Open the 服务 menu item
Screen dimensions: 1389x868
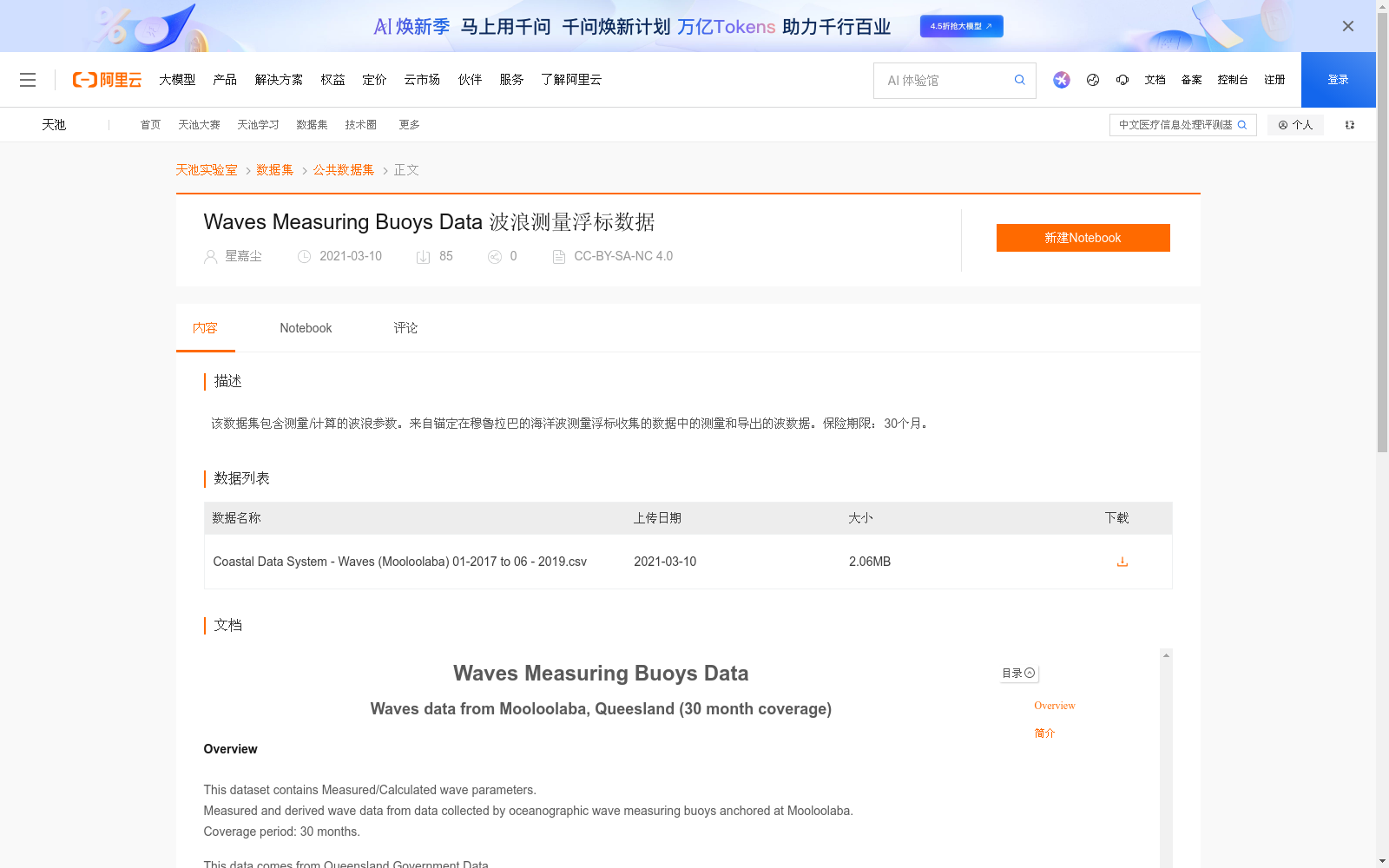coord(511,80)
